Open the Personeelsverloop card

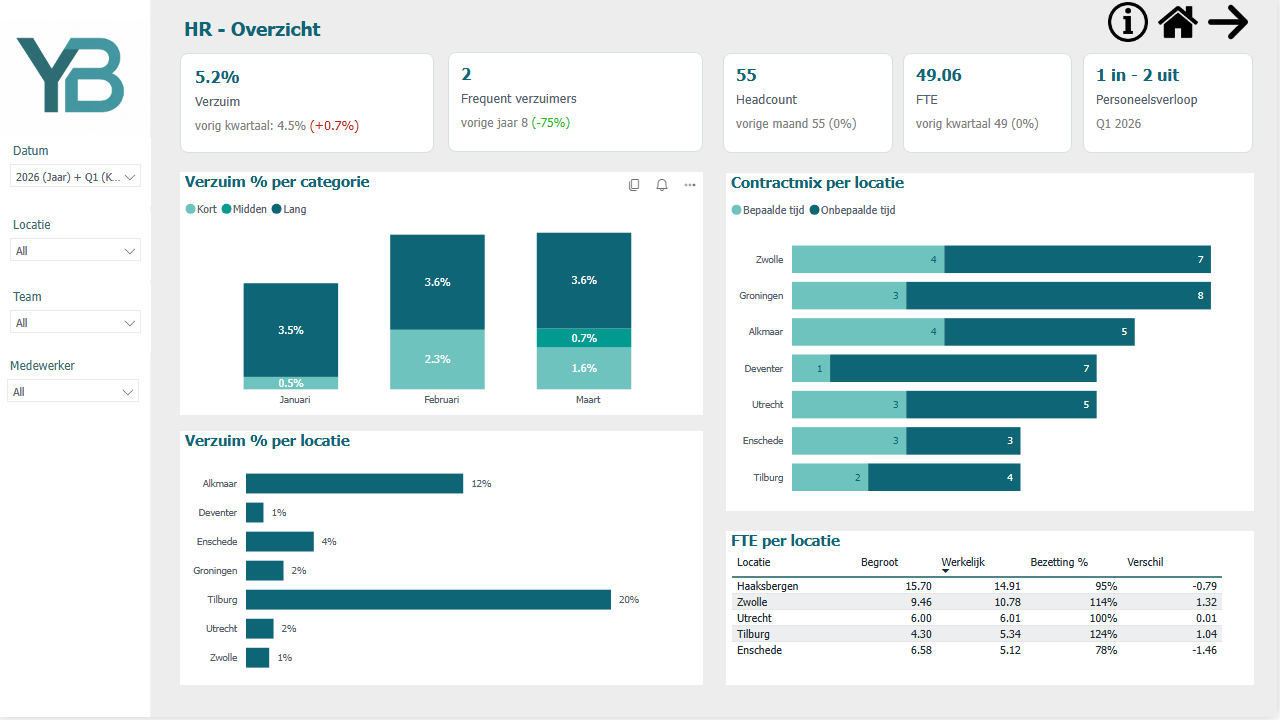pyautogui.click(x=1168, y=103)
